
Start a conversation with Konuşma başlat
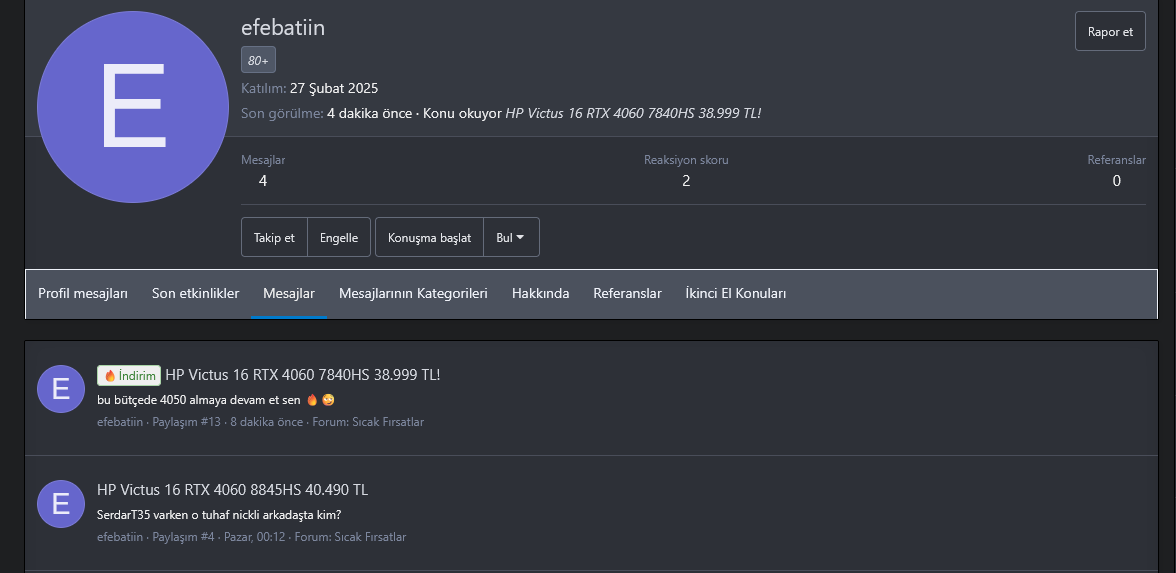429,237
